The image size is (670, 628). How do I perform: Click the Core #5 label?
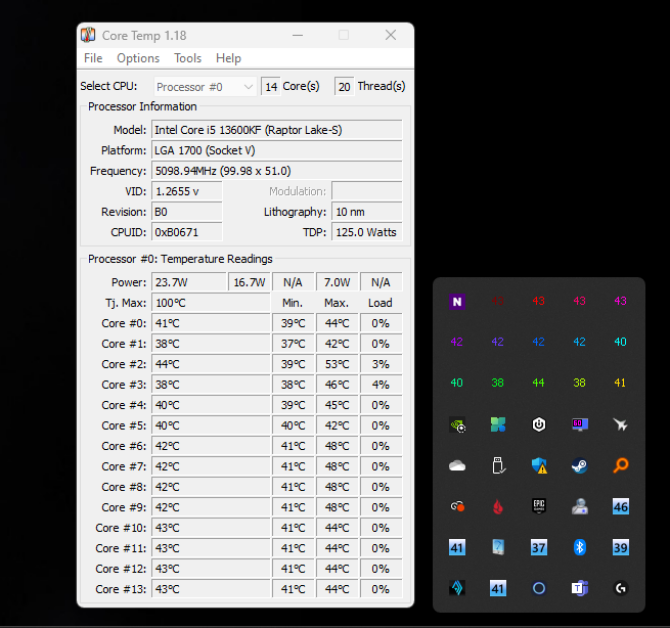[x=124, y=426]
